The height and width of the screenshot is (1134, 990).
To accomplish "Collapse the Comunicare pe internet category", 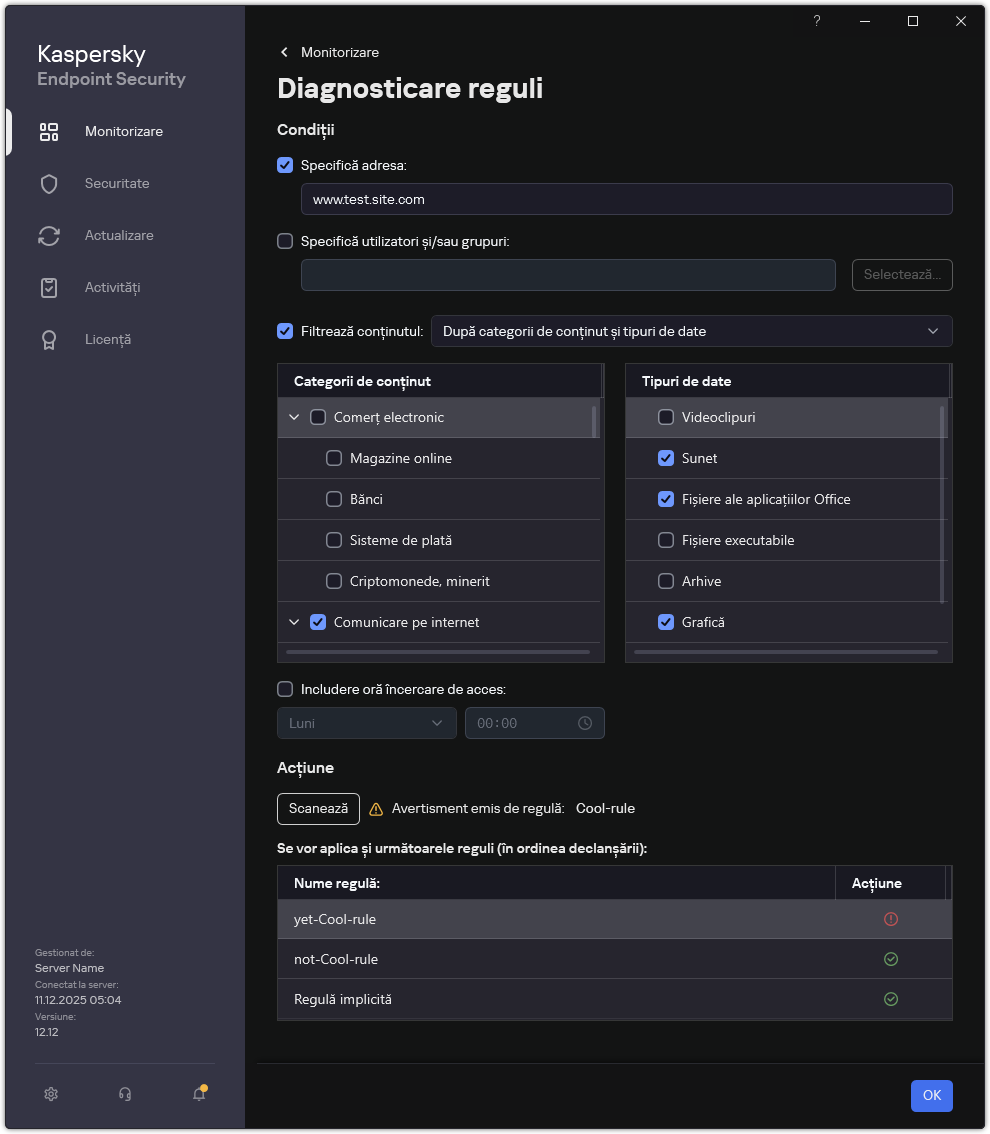I will click(x=294, y=621).
